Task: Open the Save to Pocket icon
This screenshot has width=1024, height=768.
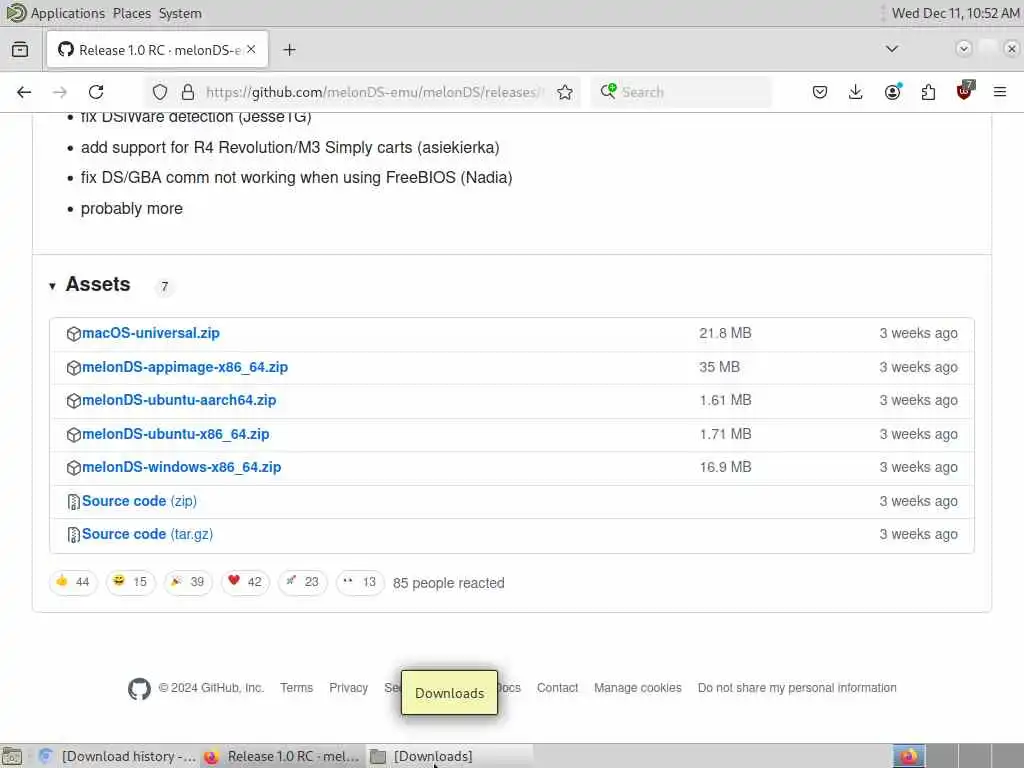Action: pyautogui.click(x=820, y=92)
